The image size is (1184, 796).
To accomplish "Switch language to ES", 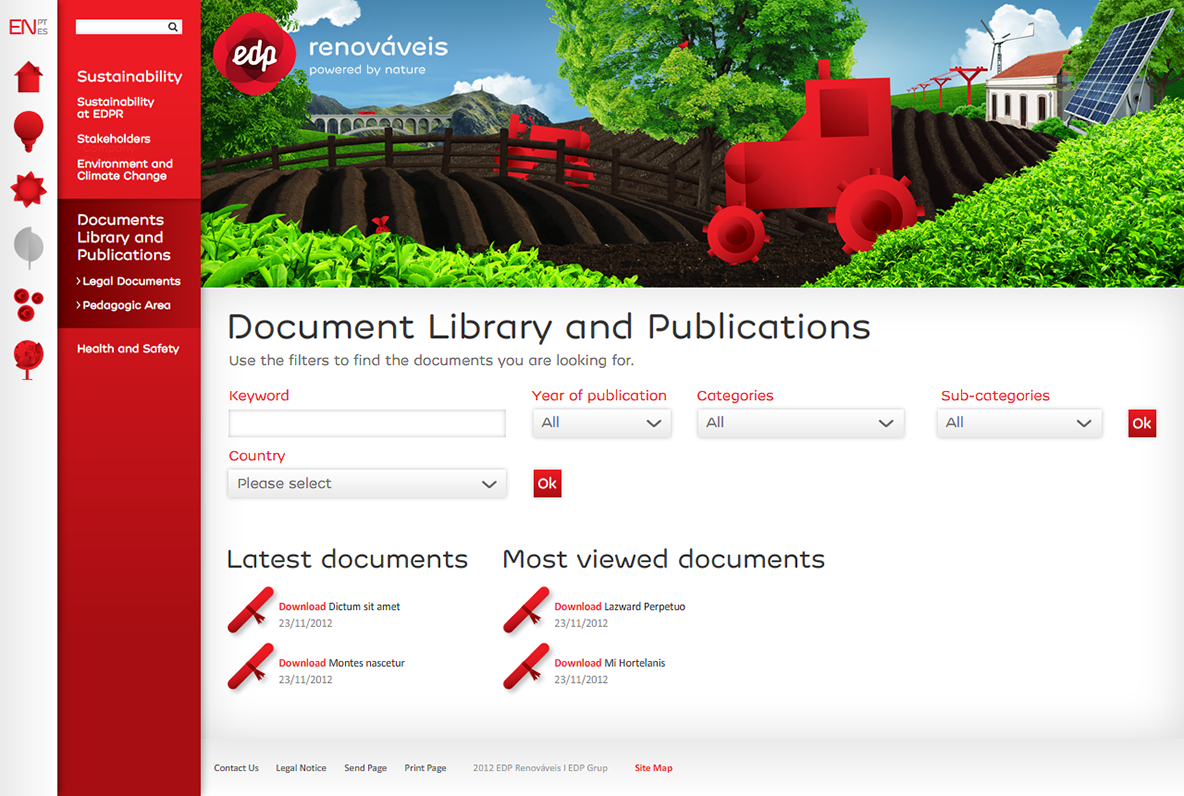I will point(42,32).
